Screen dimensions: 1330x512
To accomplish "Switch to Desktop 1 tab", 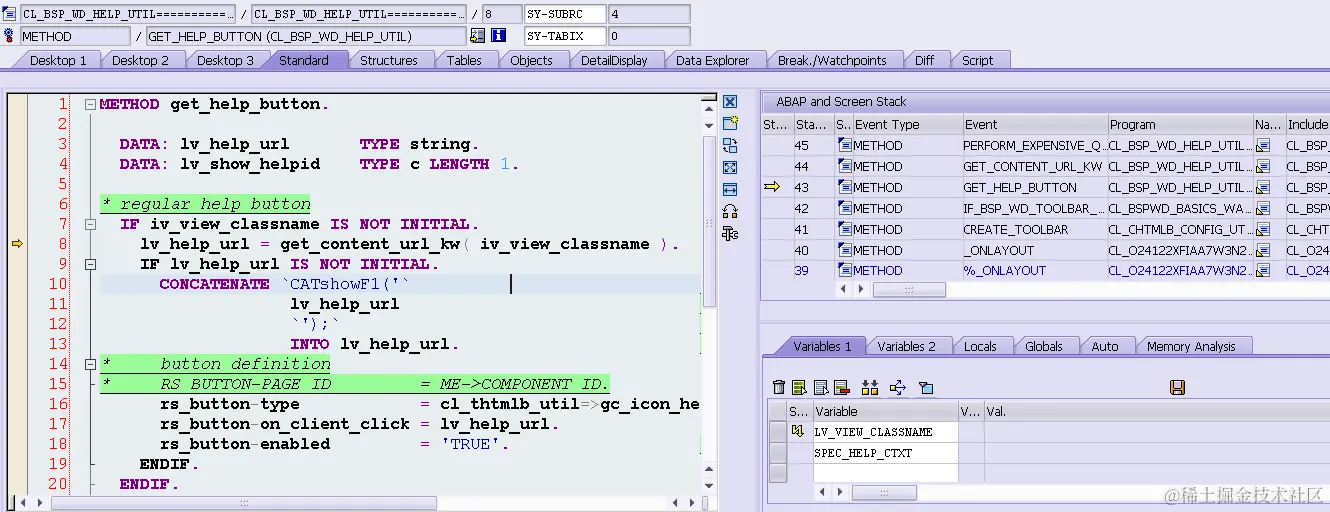I will coord(58,60).
